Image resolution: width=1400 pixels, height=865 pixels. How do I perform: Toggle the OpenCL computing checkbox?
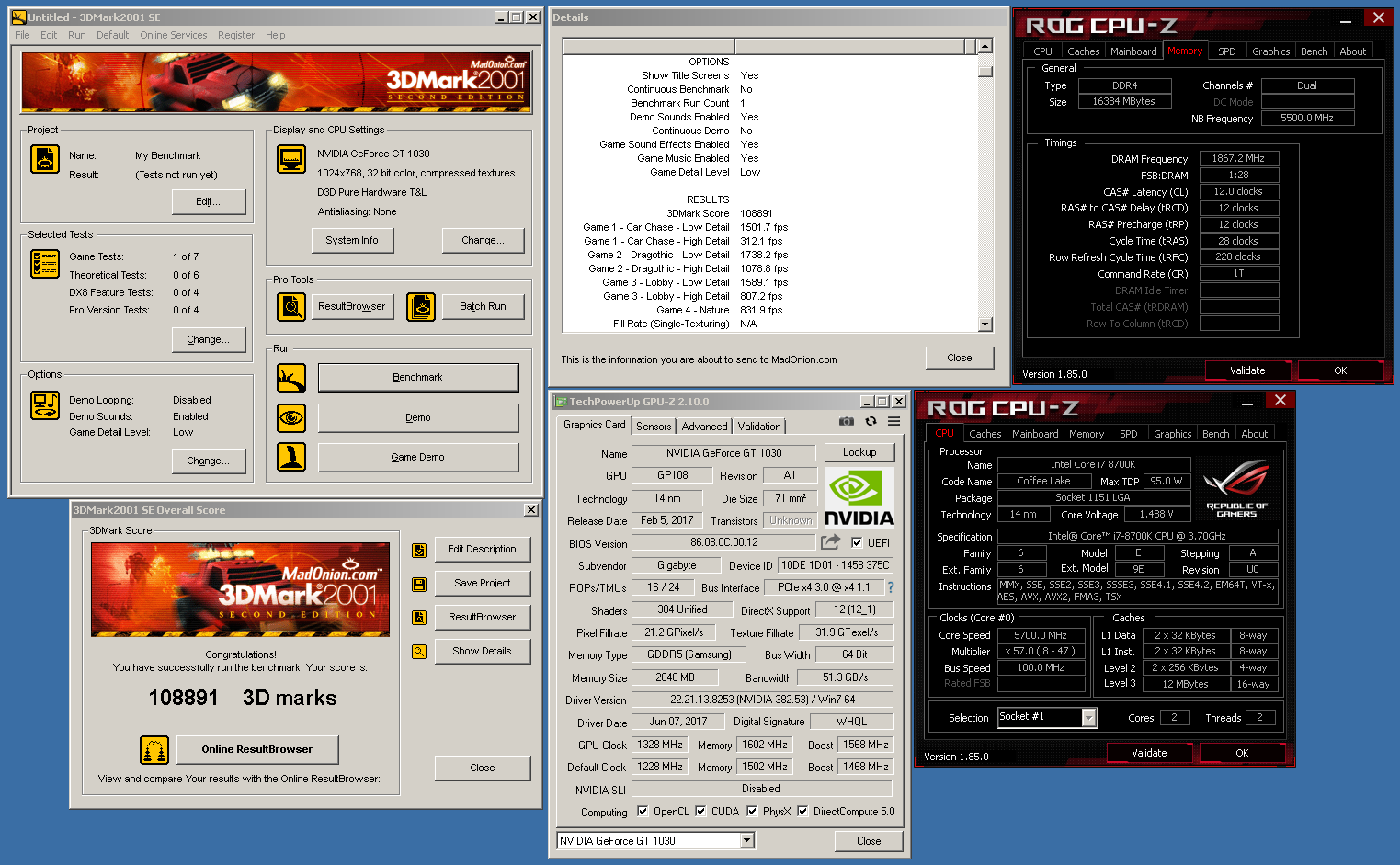point(643,811)
